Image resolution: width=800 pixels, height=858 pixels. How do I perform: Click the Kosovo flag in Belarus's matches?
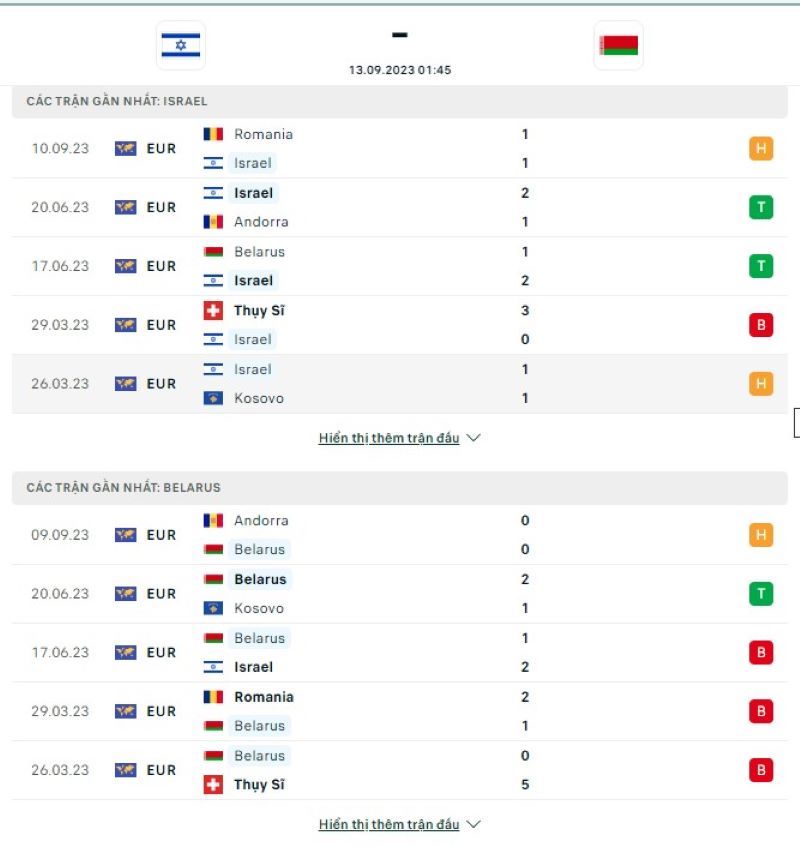point(214,608)
